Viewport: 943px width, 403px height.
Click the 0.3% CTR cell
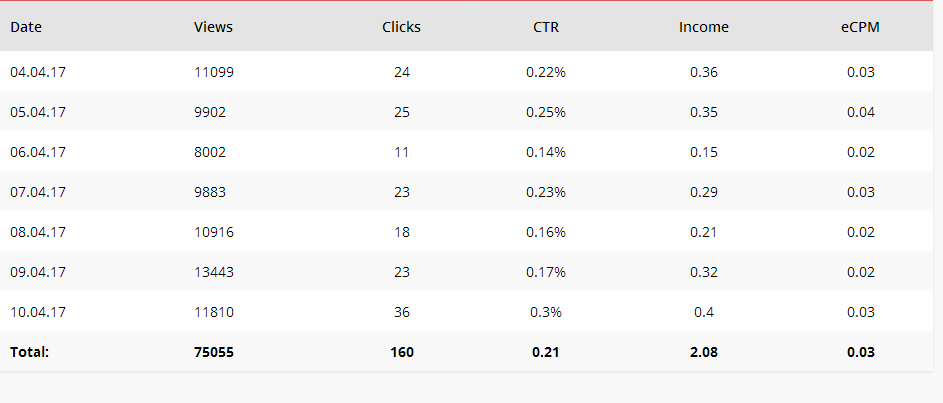click(x=545, y=312)
